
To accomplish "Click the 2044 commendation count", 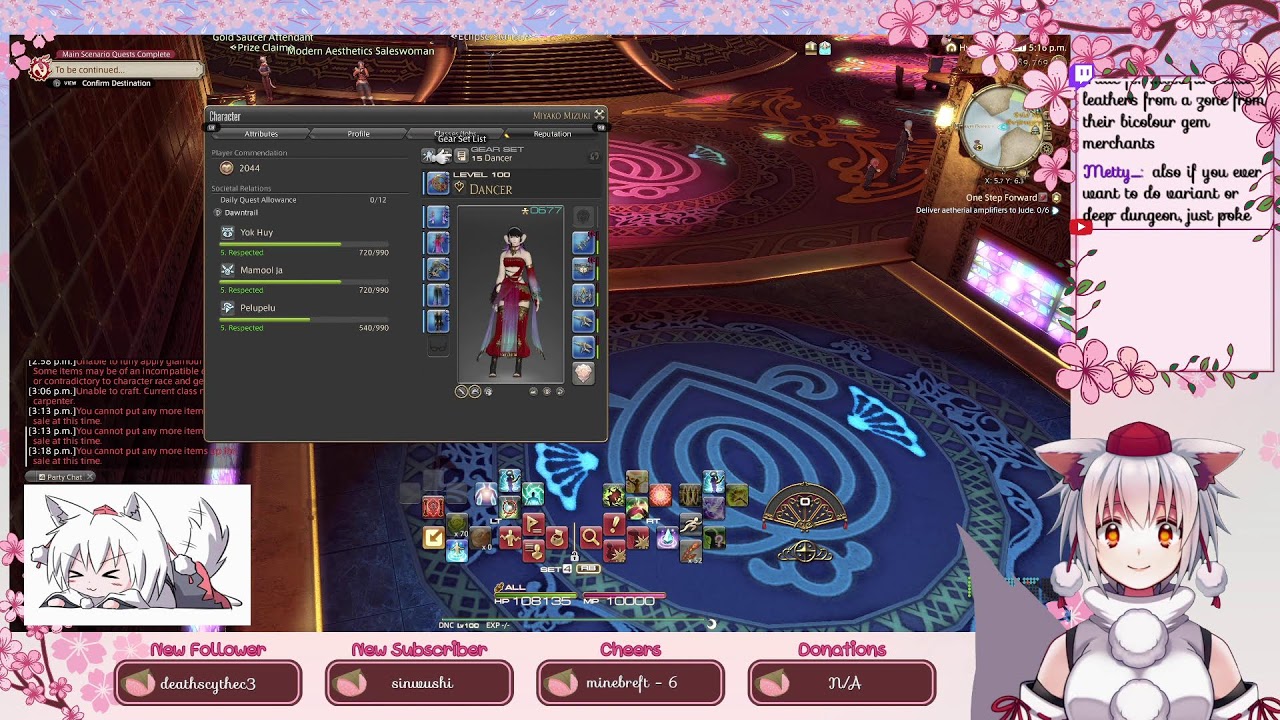I will pyautogui.click(x=249, y=168).
